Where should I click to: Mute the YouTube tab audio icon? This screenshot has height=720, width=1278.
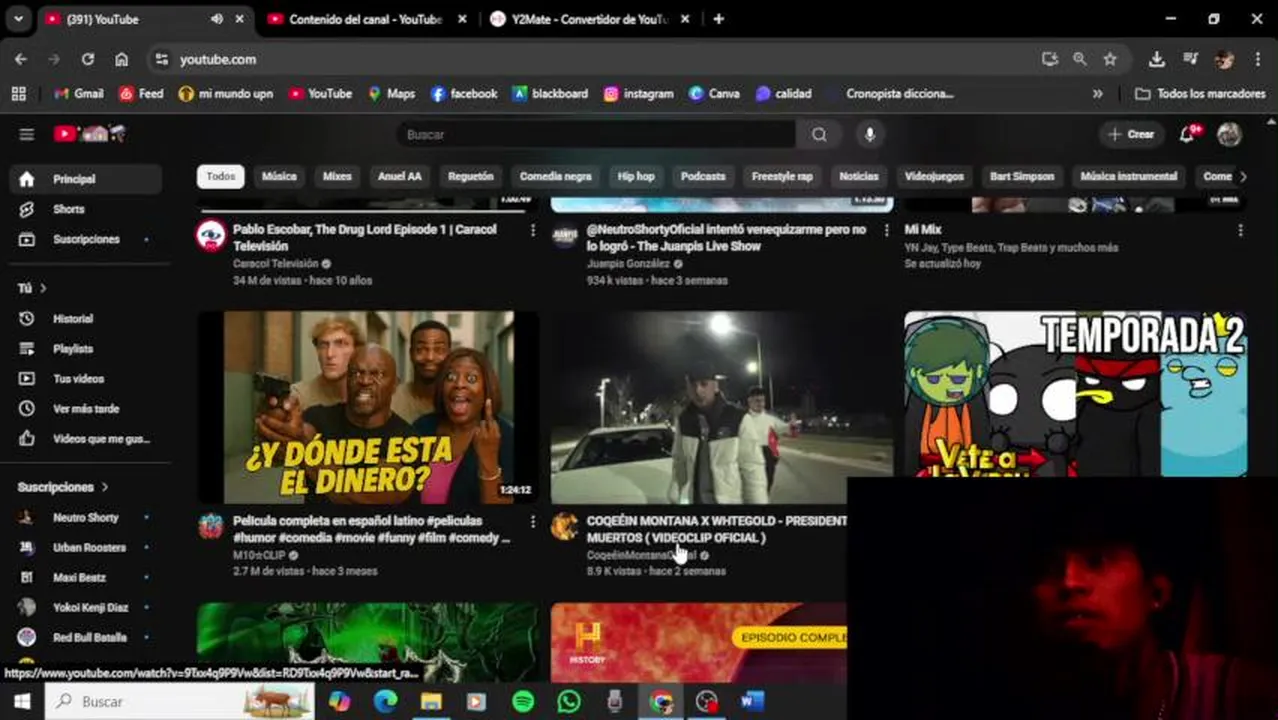tap(216, 19)
